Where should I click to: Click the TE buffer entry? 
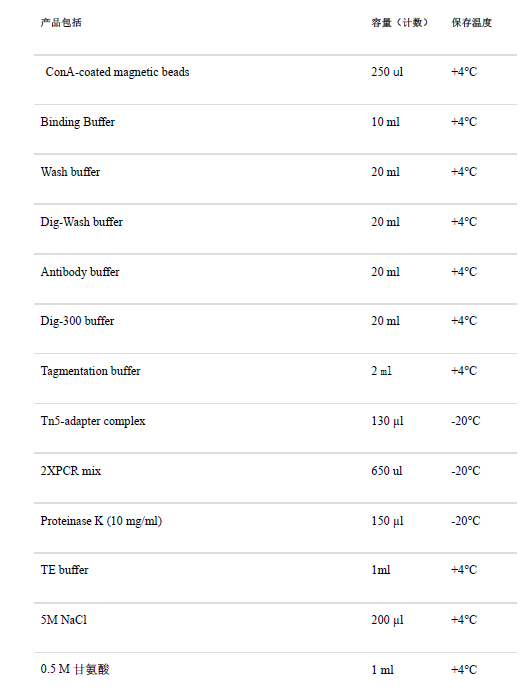pos(65,570)
